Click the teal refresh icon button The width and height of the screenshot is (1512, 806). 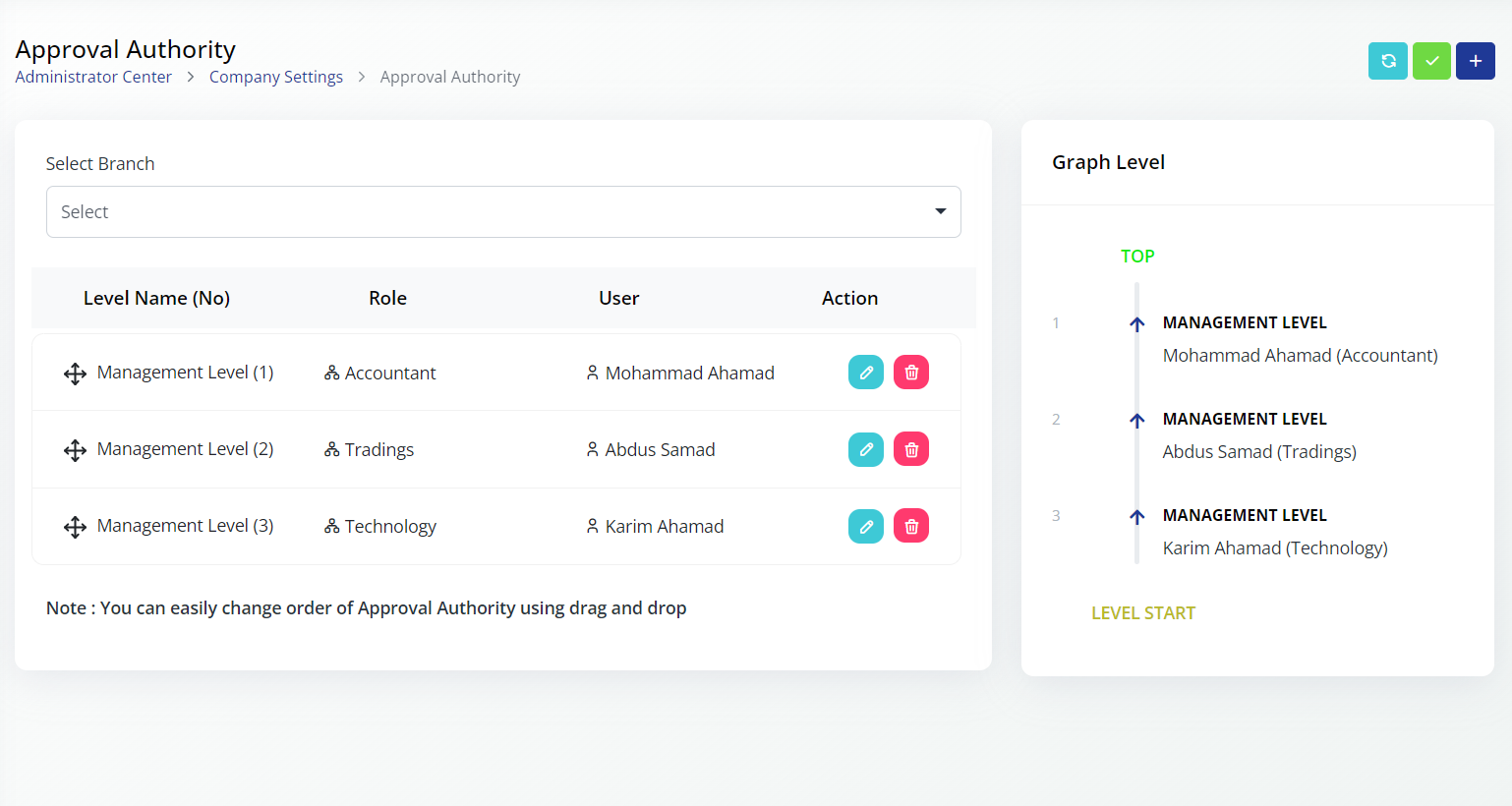(1387, 61)
